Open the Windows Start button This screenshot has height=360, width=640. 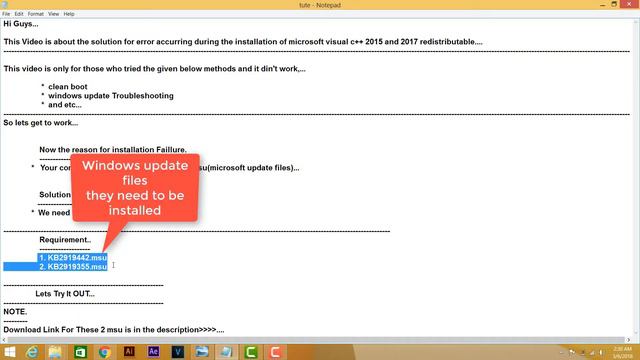[x=9, y=352]
